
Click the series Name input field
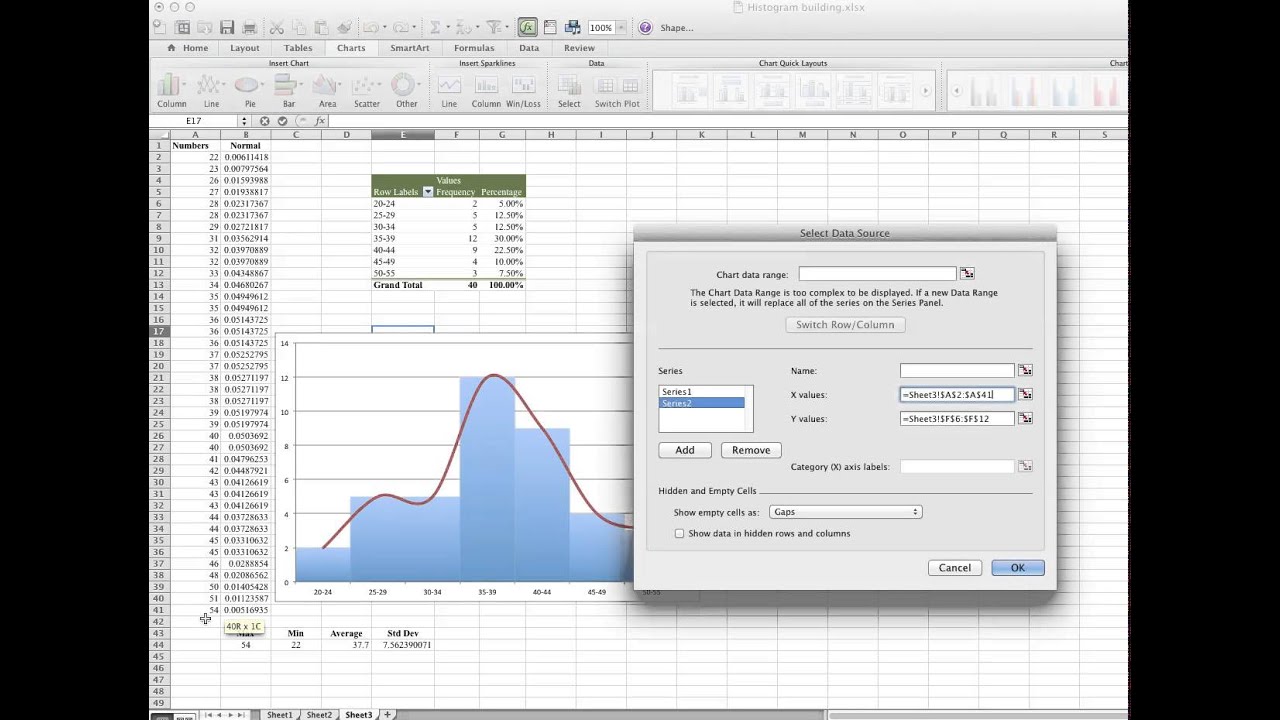pyautogui.click(x=957, y=371)
